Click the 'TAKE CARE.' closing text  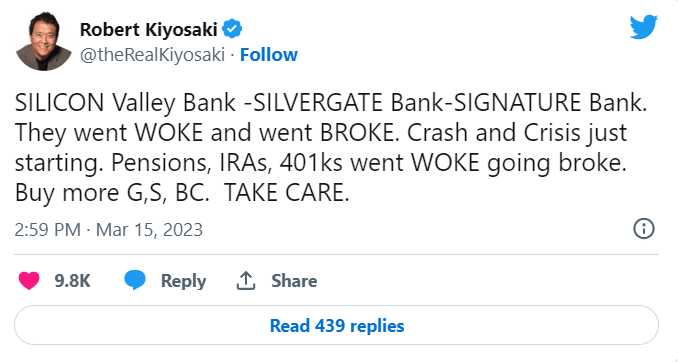(x=287, y=193)
